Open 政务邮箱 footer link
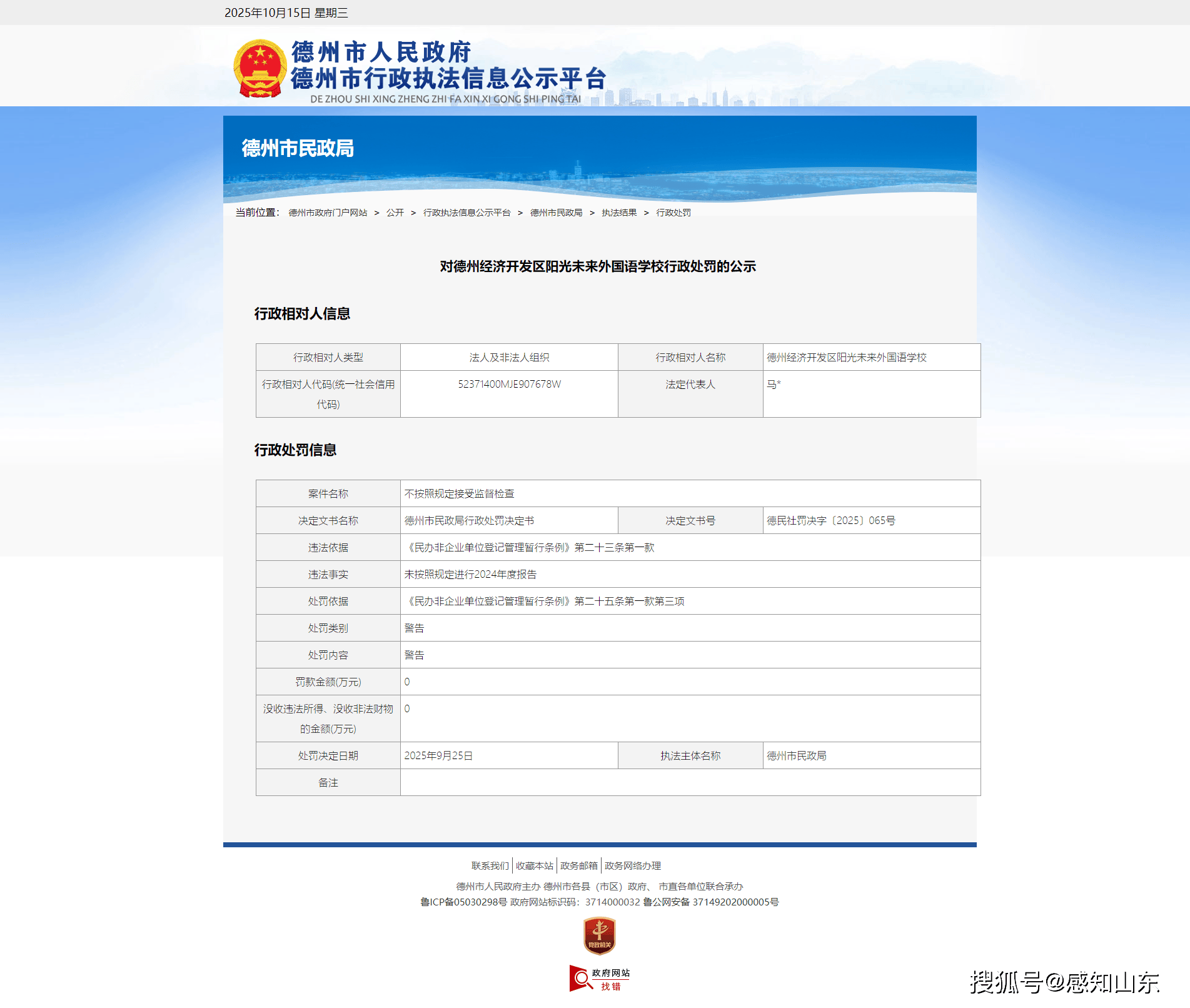 [579, 866]
